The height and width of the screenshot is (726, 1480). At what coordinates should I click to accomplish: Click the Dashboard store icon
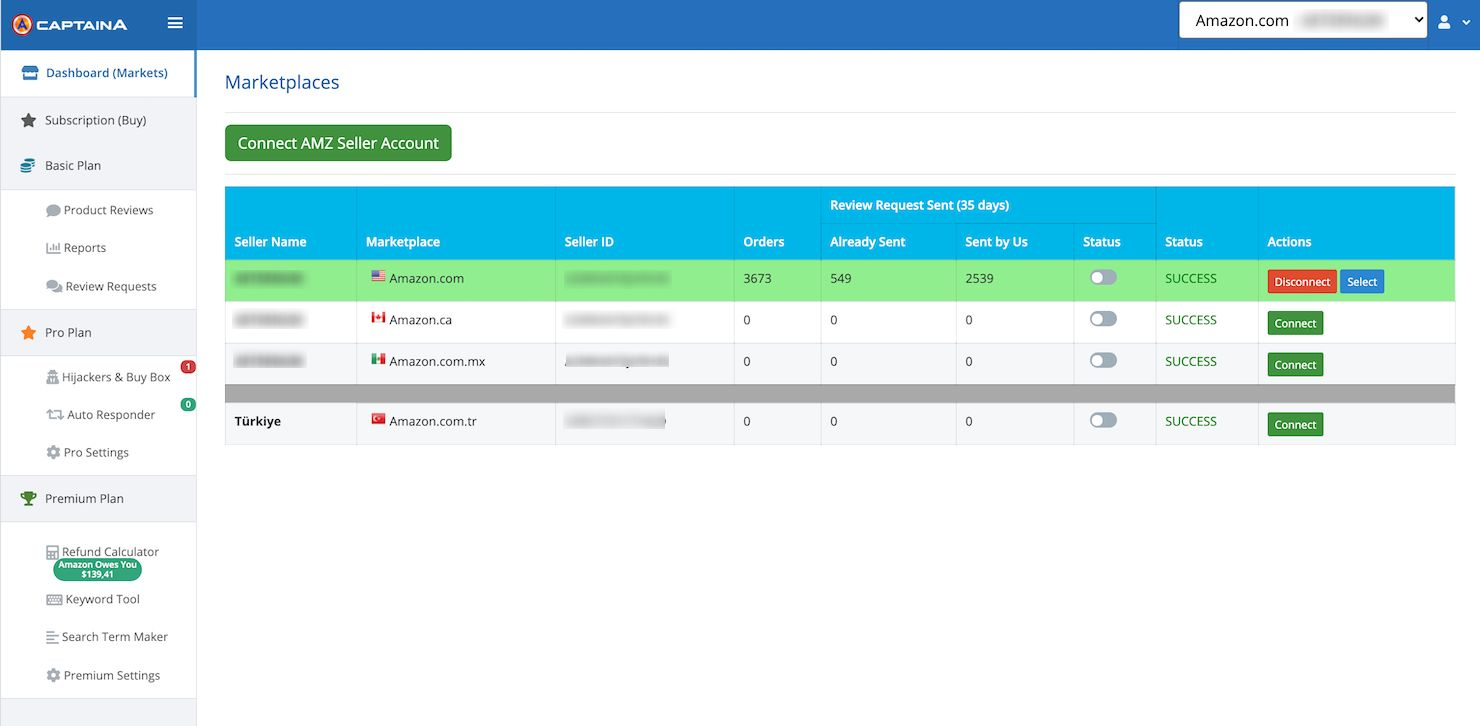(30, 73)
